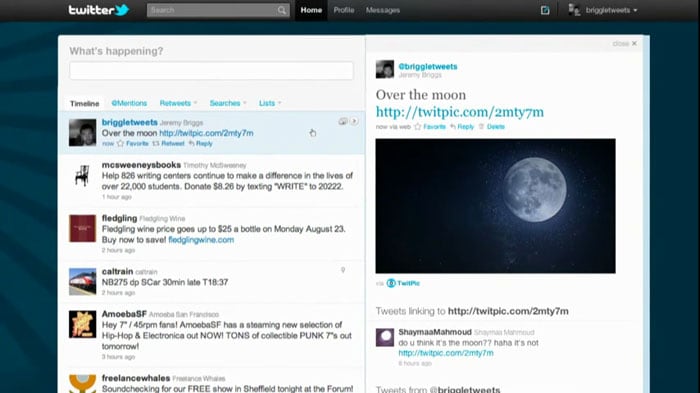
Task: Click @briggletweets username in detail pane
Action: [x=428, y=67]
